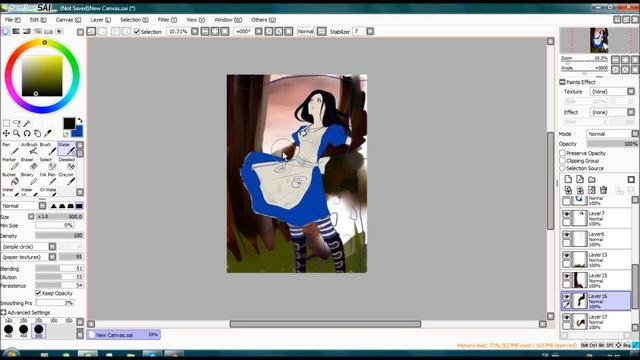Select the Hand pan tool
Viewport: 640px width, 360px height.
[x=37, y=133]
